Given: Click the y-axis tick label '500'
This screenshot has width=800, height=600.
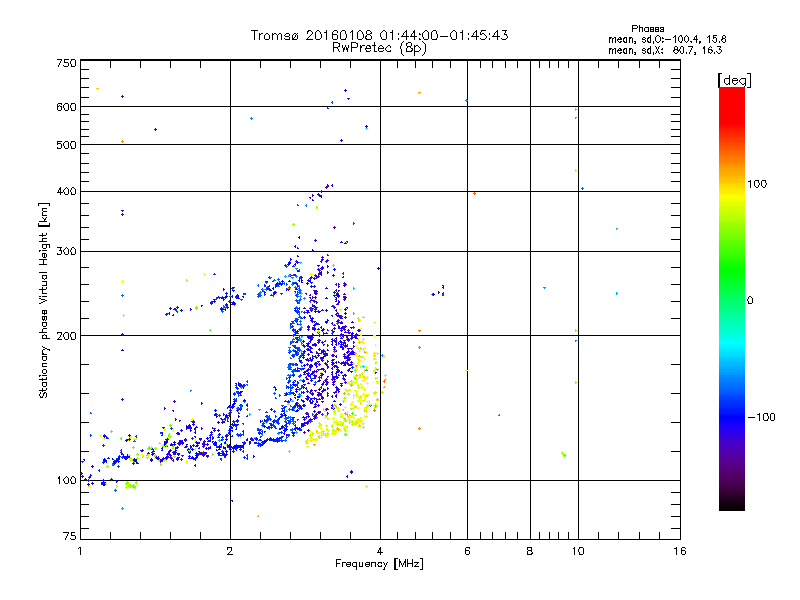Looking at the screenshot, I should (66, 145).
